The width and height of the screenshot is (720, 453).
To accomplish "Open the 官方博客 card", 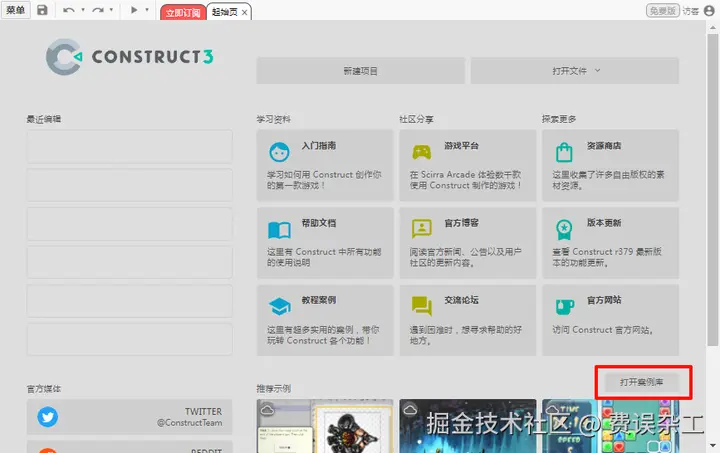I will [x=467, y=243].
